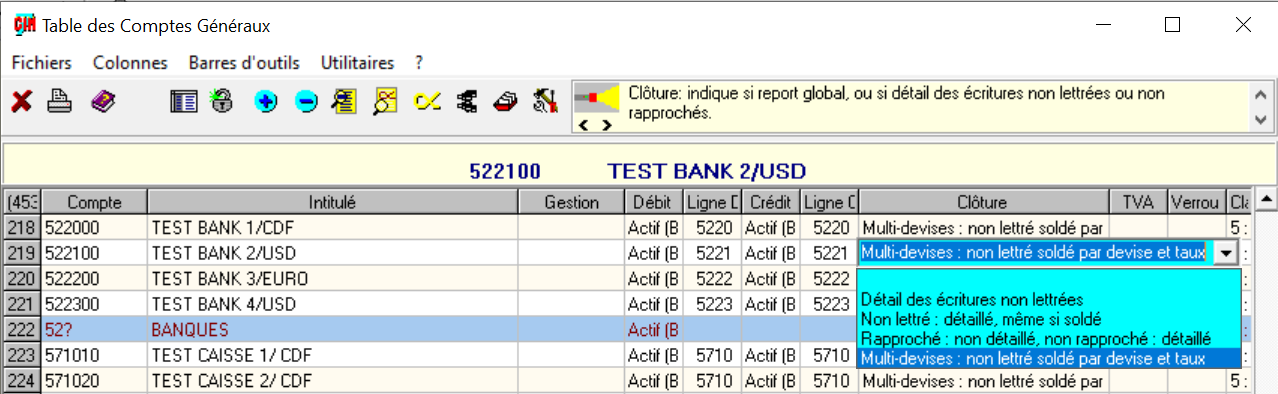The height and width of the screenshot is (394, 1278).
Task: Click the Débit cell of row 52?
Action: 653,329
